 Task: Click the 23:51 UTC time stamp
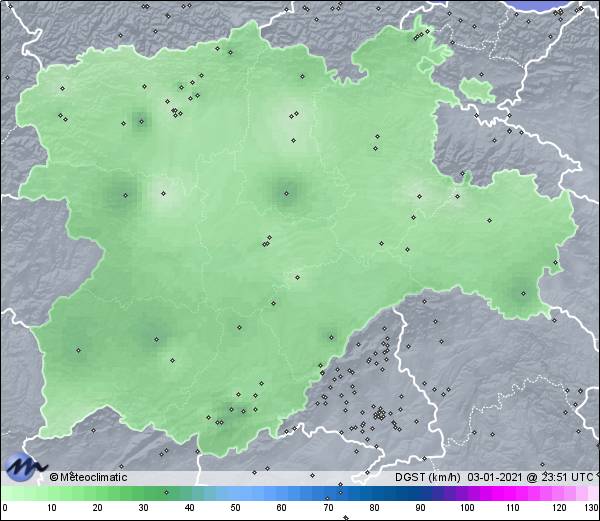click(567, 477)
